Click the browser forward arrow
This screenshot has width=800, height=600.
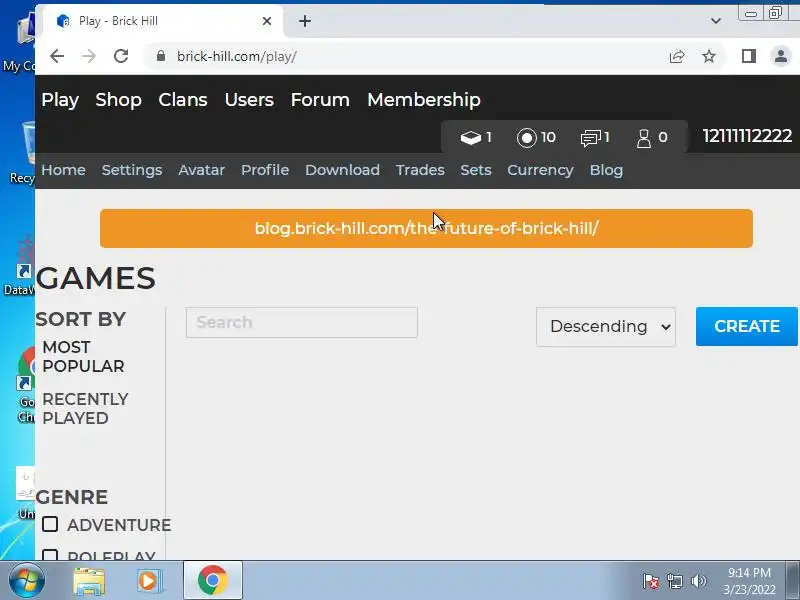coord(89,56)
